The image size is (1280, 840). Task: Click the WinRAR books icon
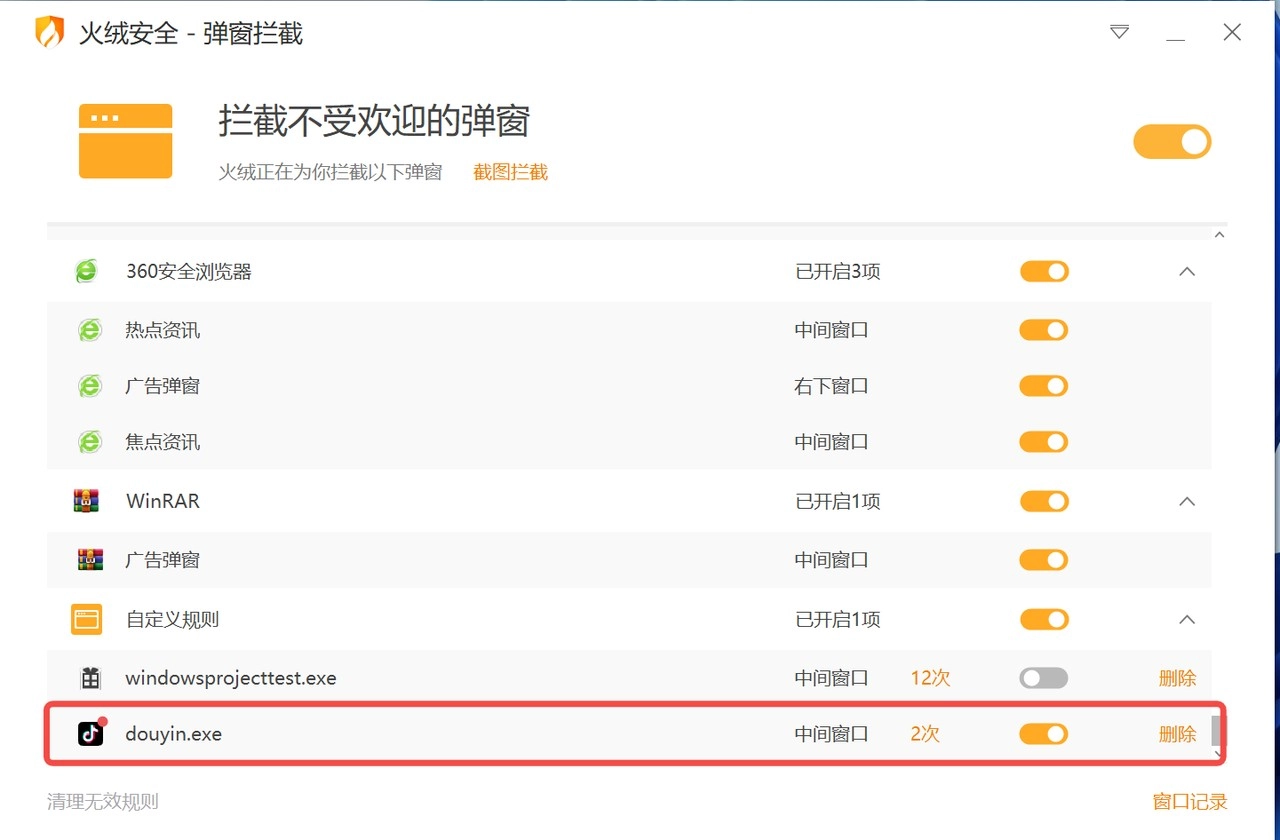87,501
